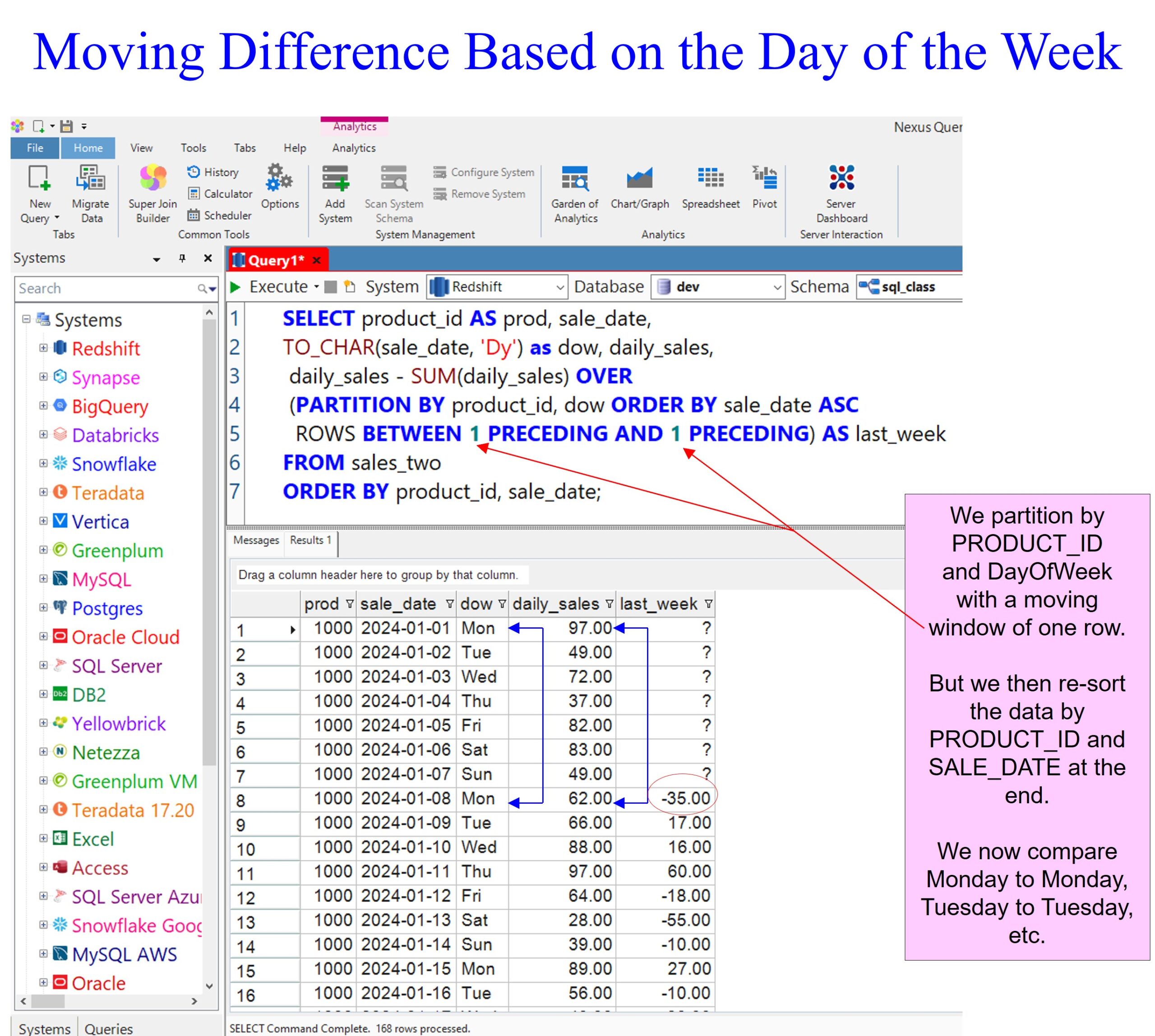
Task: Switch to the Messages tab
Action: click(256, 540)
